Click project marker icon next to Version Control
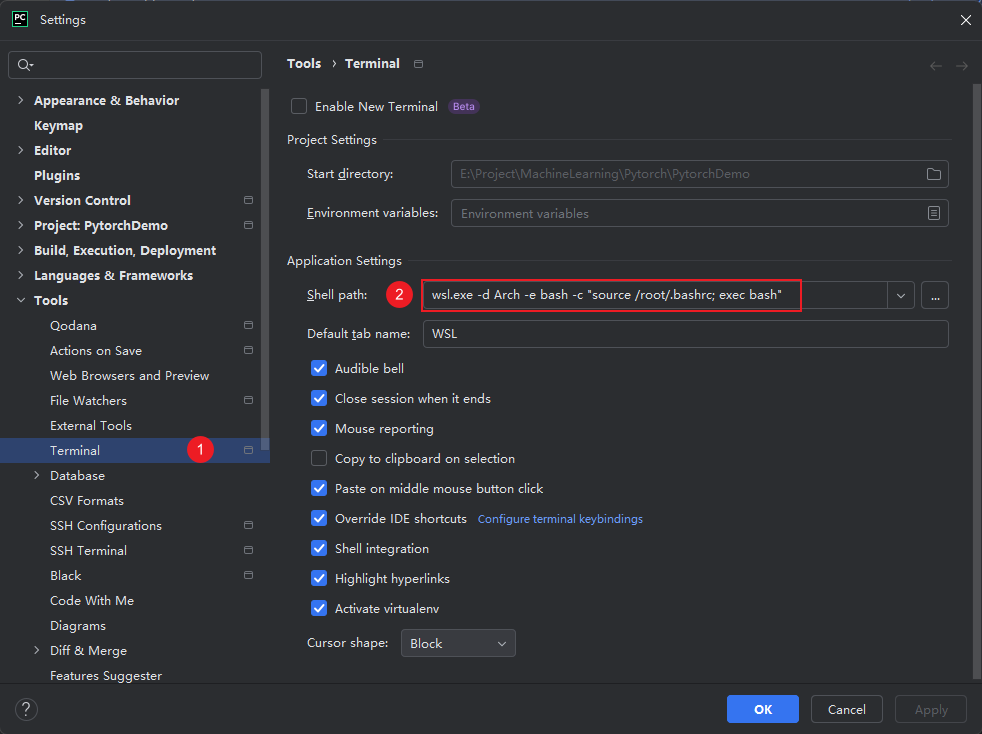This screenshot has width=982, height=734. [249, 200]
